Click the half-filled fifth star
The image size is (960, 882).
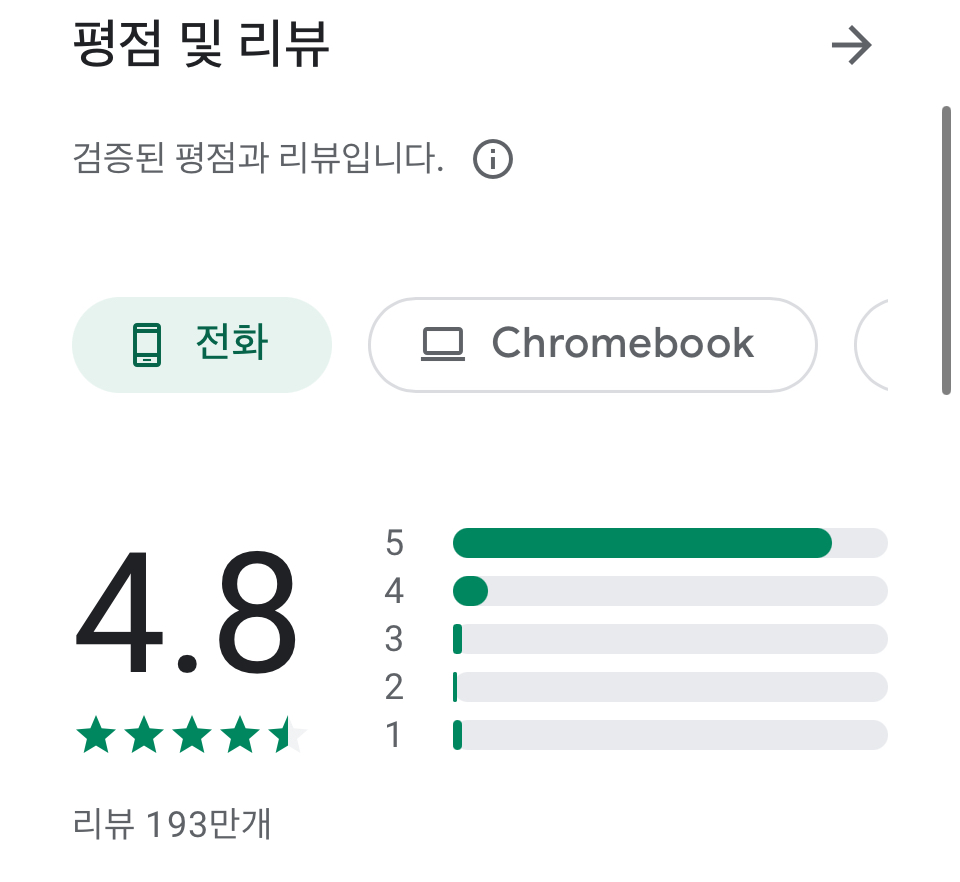coord(288,734)
